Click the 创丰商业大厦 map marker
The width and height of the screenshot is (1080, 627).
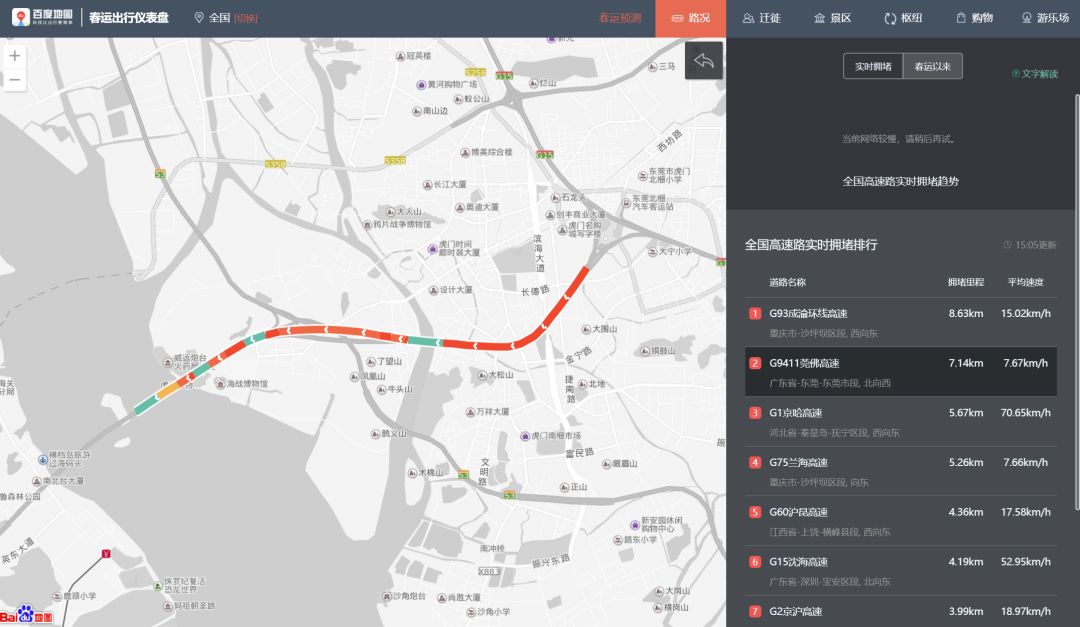tap(550, 215)
